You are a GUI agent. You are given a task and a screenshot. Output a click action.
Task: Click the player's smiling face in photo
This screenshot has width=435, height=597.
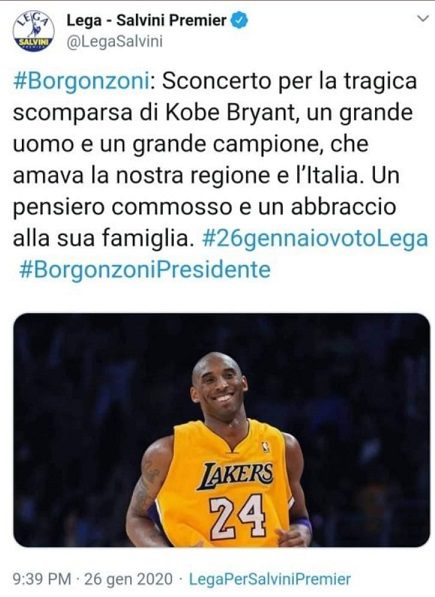(220, 388)
